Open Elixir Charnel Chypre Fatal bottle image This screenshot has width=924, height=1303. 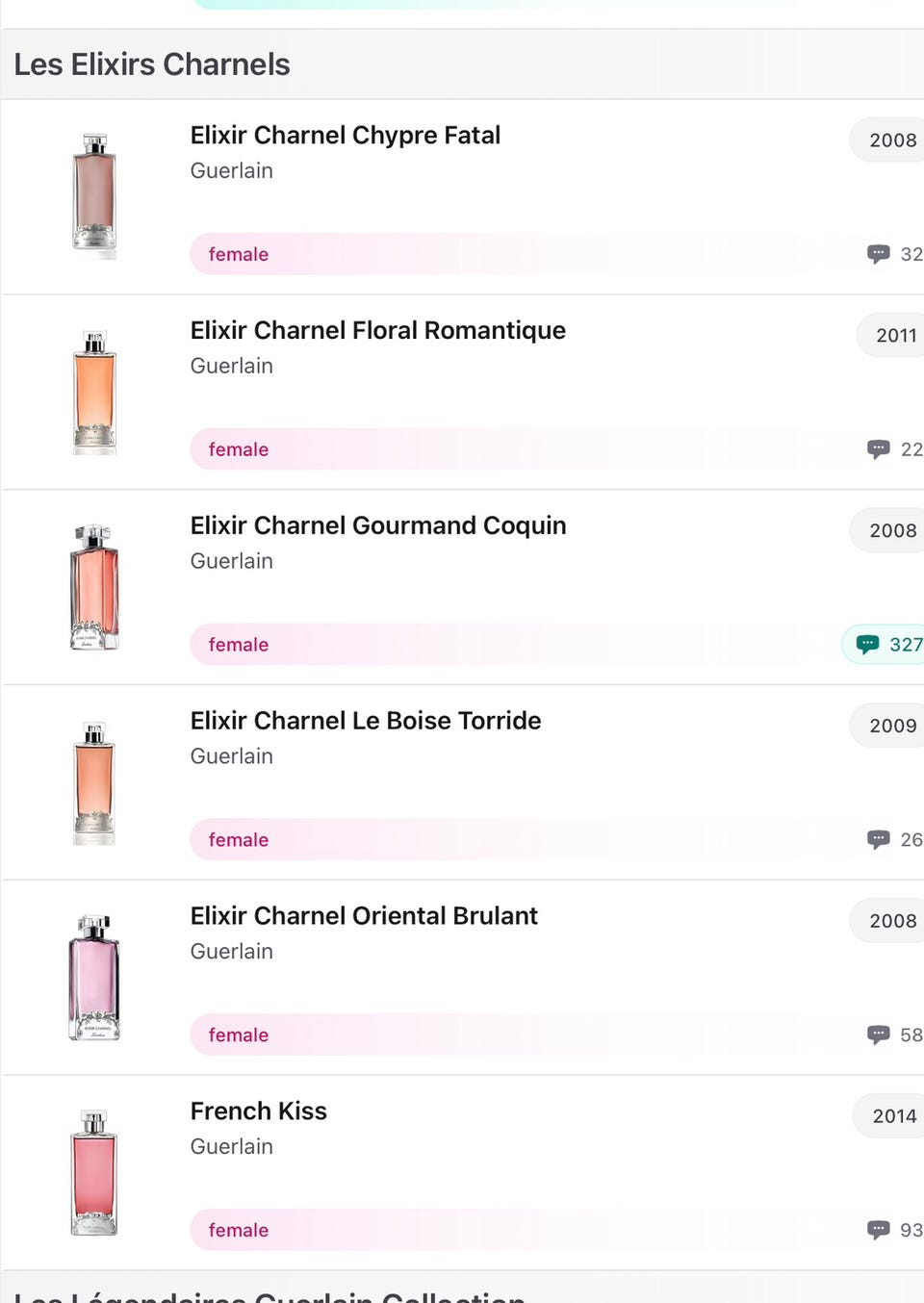[x=94, y=196]
